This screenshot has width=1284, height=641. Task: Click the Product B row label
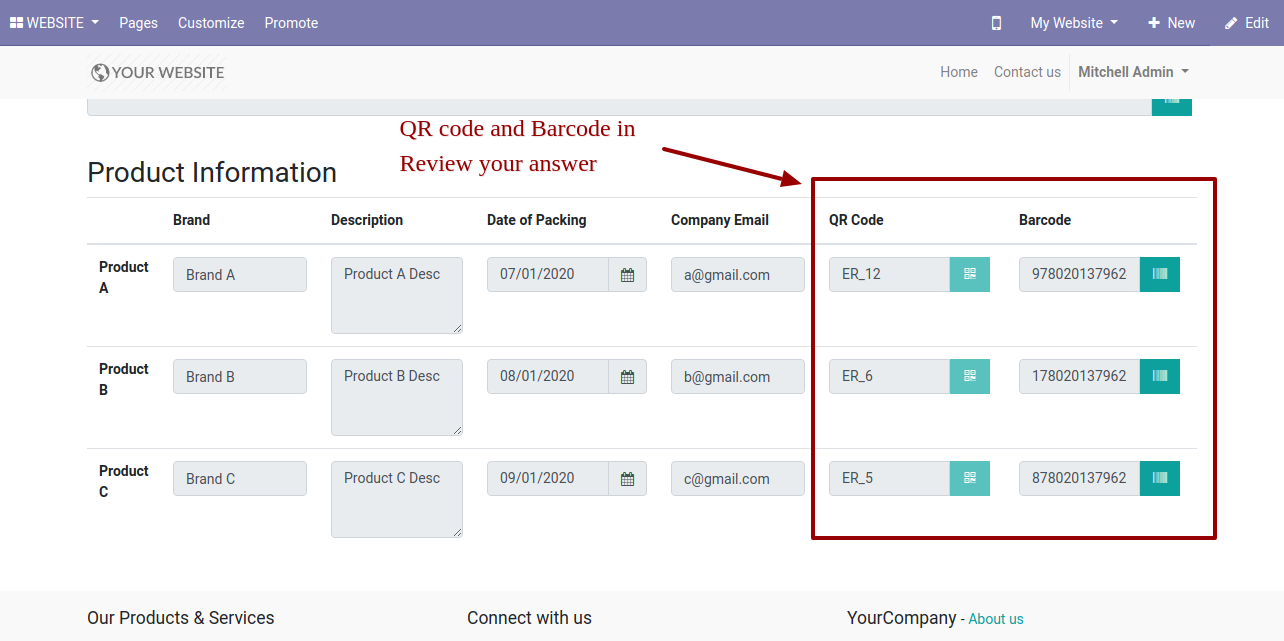(123, 379)
